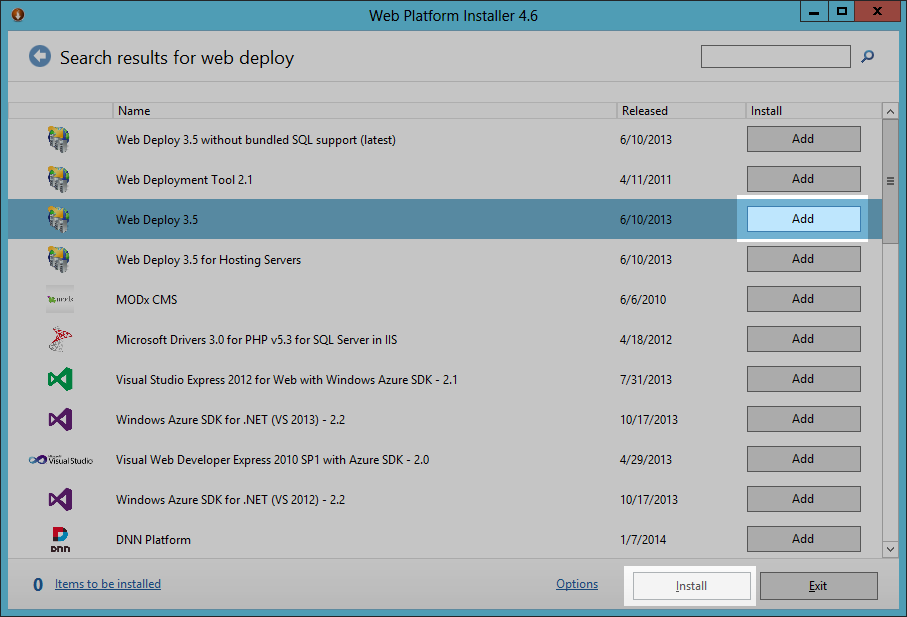Select the Web Deploy 3.5 for Hosting Servers row
The width and height of the screenshot is (907, 617).
click(x=445, y=259)
